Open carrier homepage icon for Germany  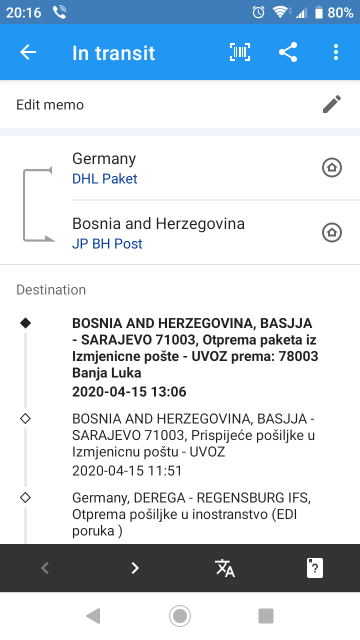tap(332, 167)
